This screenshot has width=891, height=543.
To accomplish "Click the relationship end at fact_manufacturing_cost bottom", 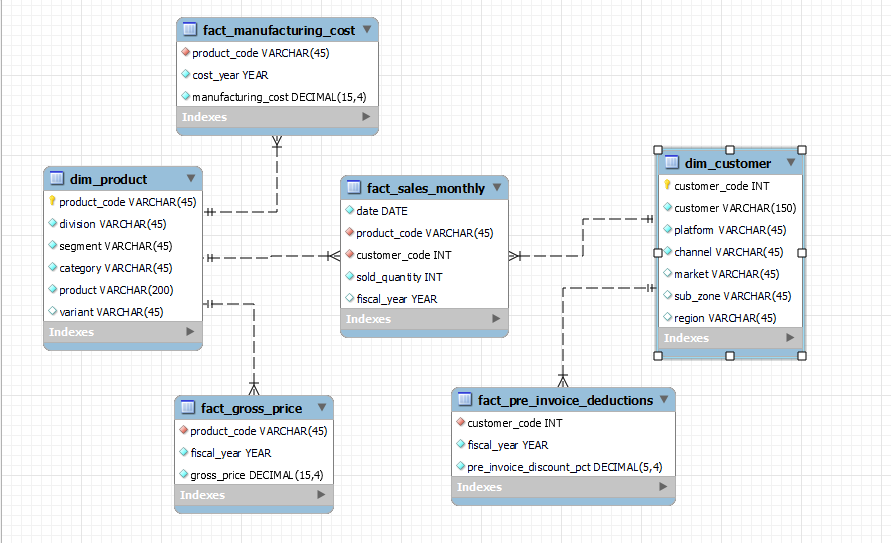I will pyautogui.click(x=277, y=142).
